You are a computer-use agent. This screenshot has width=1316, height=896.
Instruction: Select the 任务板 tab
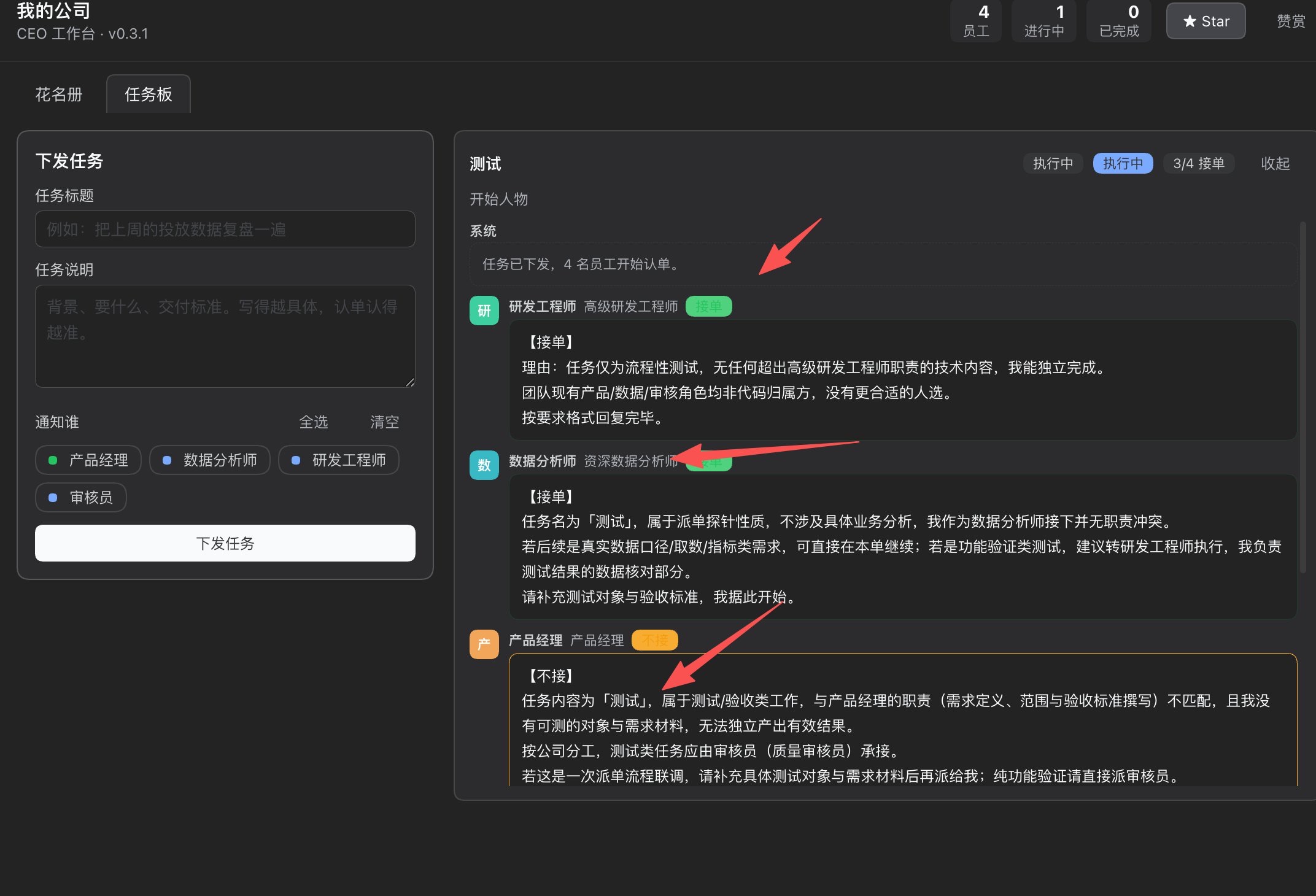pos(149,95)
